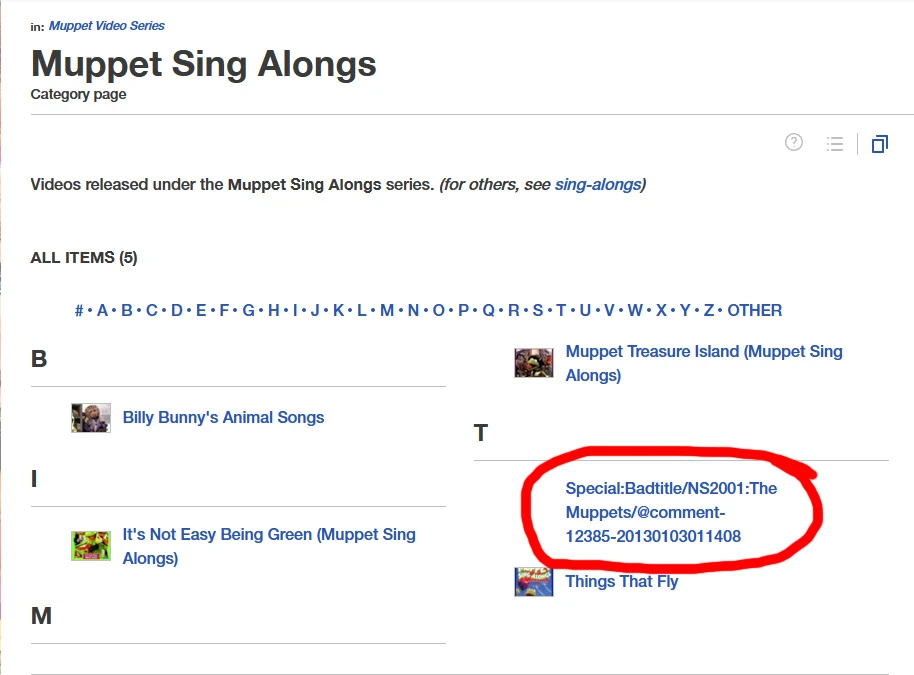914x675 pixels.
Task: Open Special:Badtitle/NS2001:The Muppets comment link
Action: click(x=670, y=512)
